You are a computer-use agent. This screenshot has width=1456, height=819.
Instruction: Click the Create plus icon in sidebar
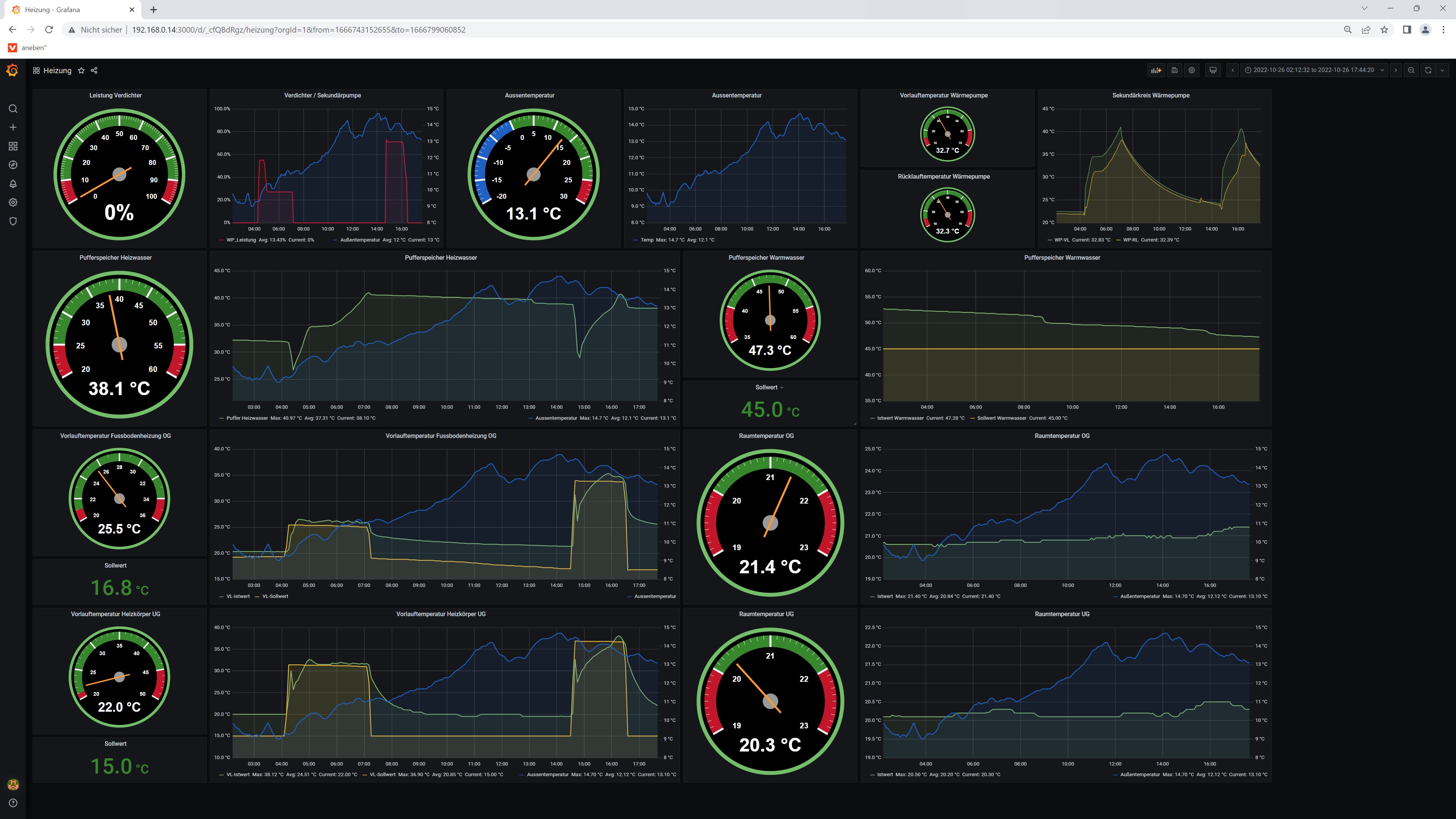pyautogui.click(x=13, y=127)
